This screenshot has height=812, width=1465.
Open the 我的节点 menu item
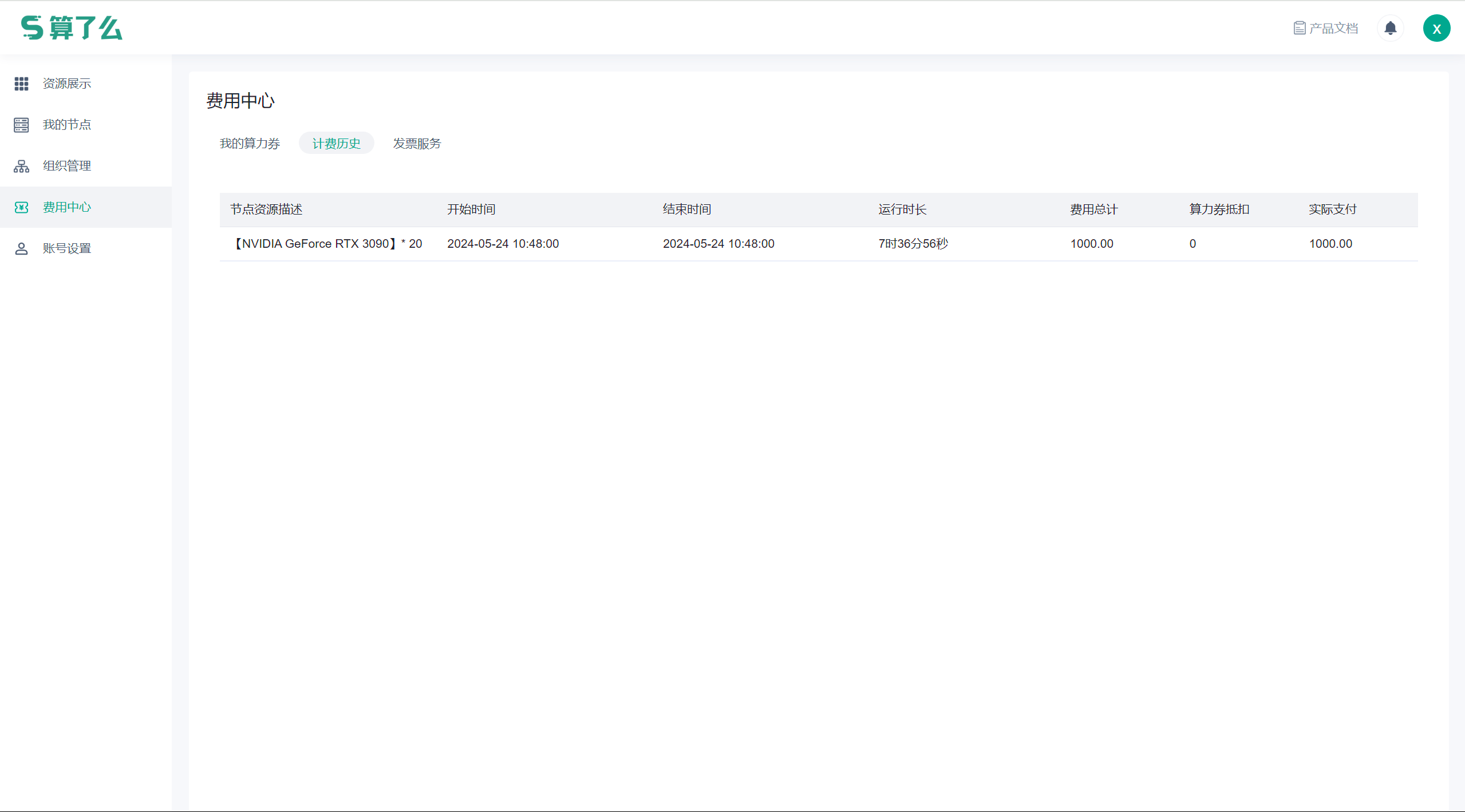click(x=67, y=125)
